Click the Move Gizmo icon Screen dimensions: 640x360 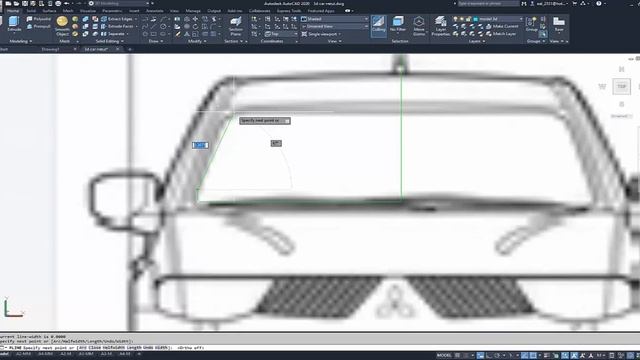pos(419,26)
